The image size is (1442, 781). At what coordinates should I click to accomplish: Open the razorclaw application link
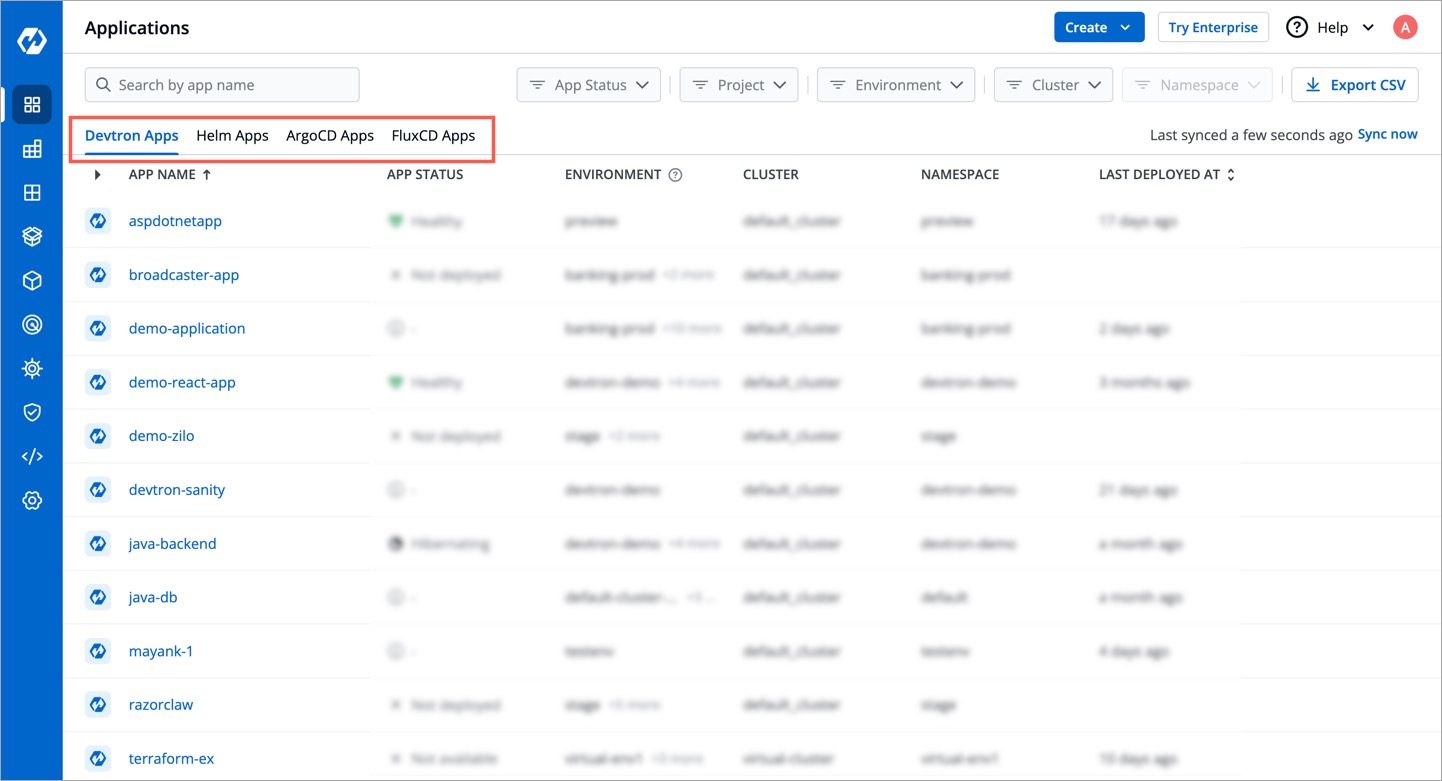(161, 705)
